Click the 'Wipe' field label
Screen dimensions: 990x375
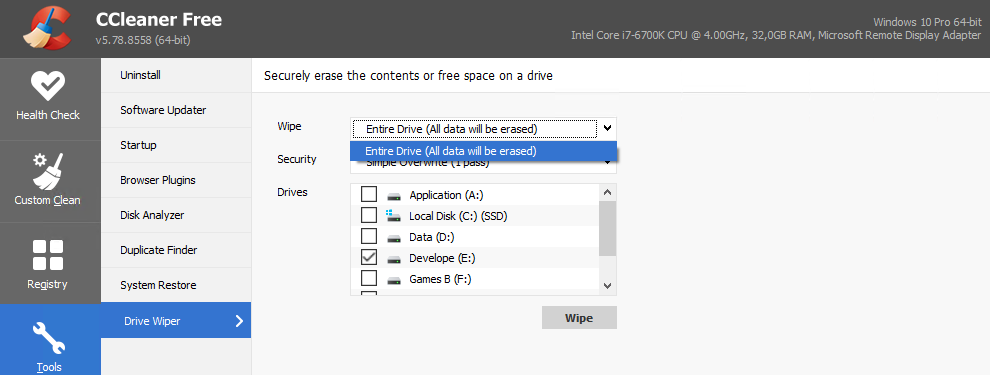(x=289, y=126)
